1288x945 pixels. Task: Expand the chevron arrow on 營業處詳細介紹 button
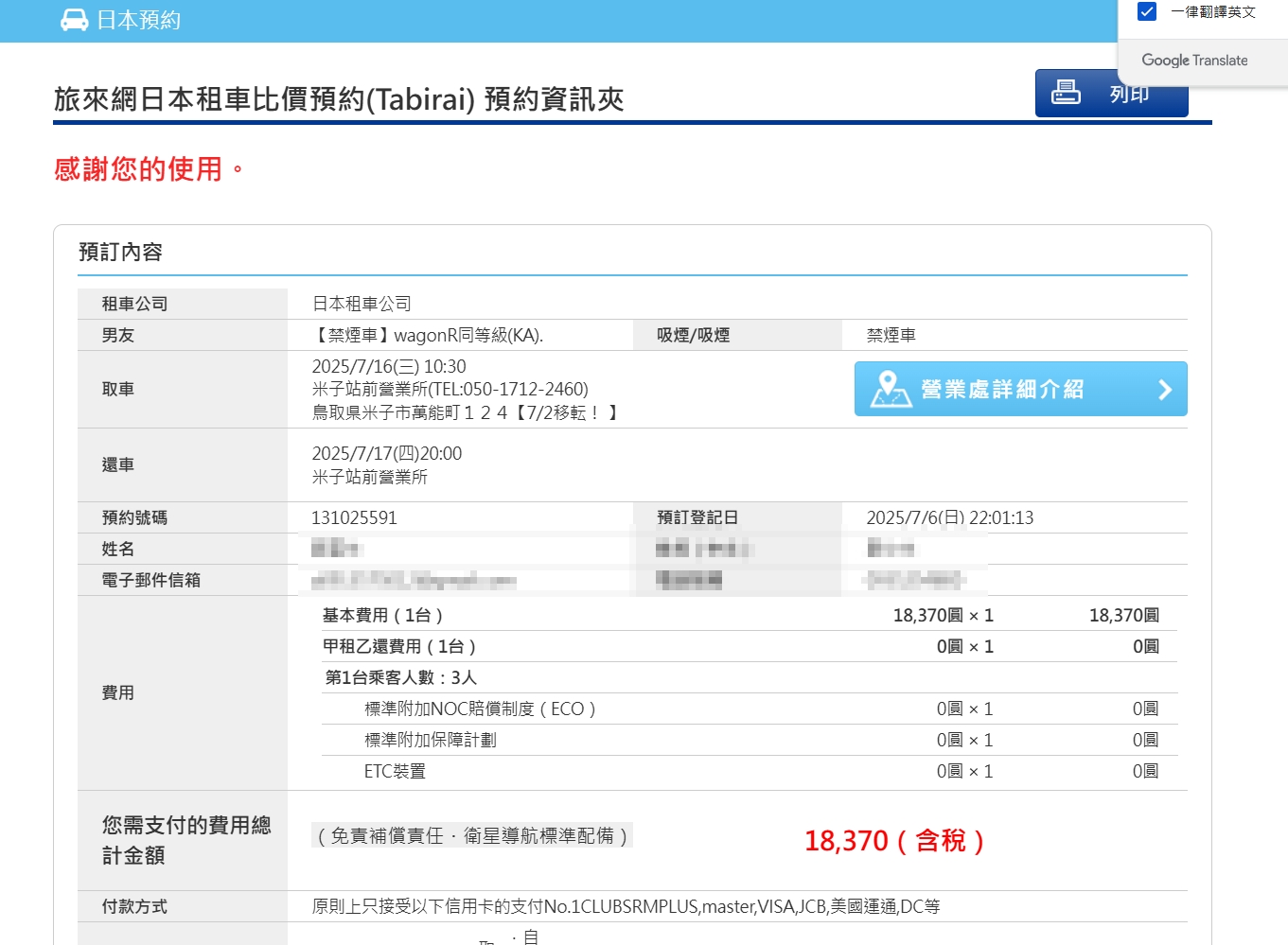tap(1165, 390)
